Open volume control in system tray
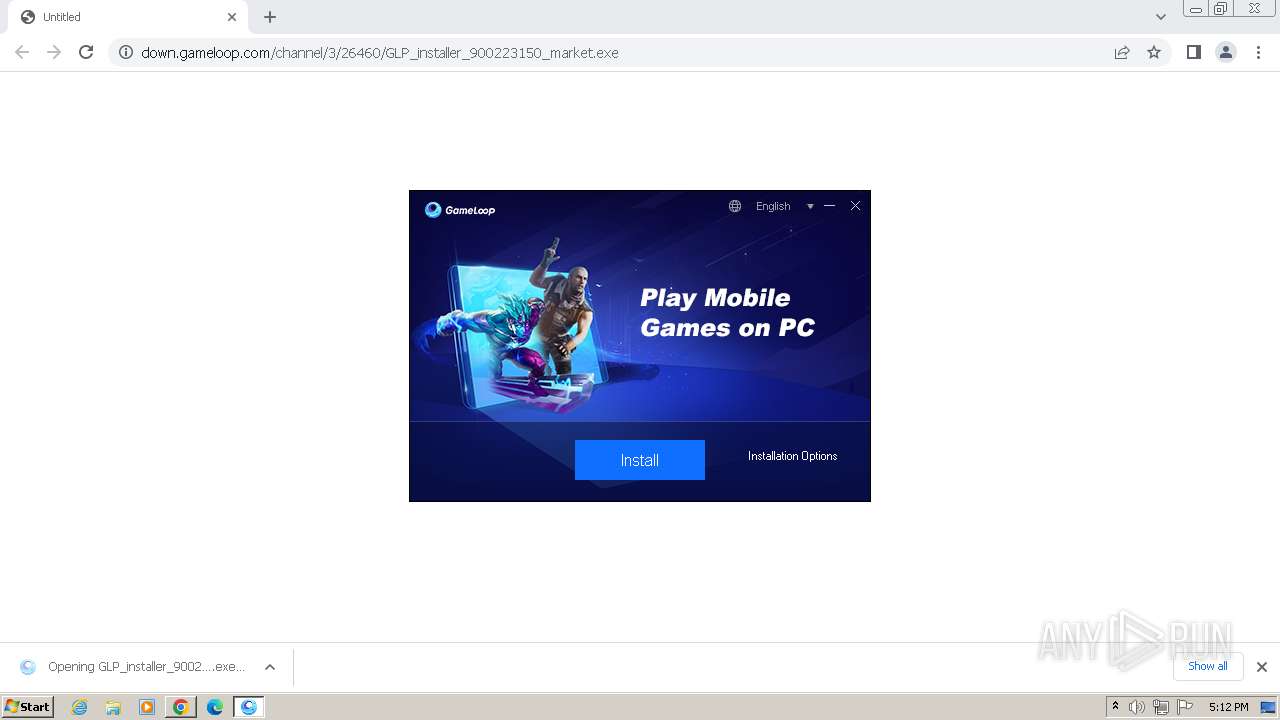1280x720 pixels. coord(1137,707)
